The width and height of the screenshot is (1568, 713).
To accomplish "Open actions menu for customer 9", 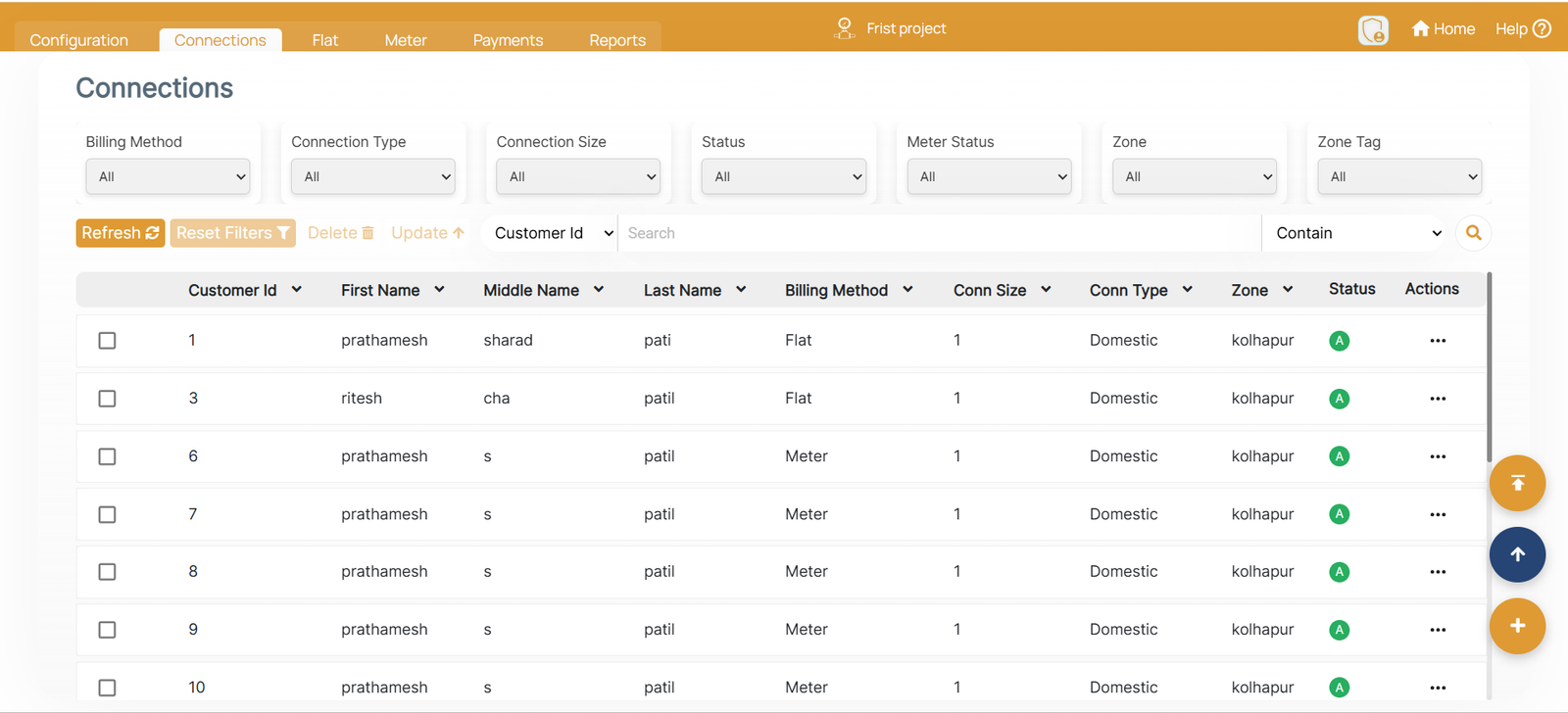I will [x=1437, y=630].
